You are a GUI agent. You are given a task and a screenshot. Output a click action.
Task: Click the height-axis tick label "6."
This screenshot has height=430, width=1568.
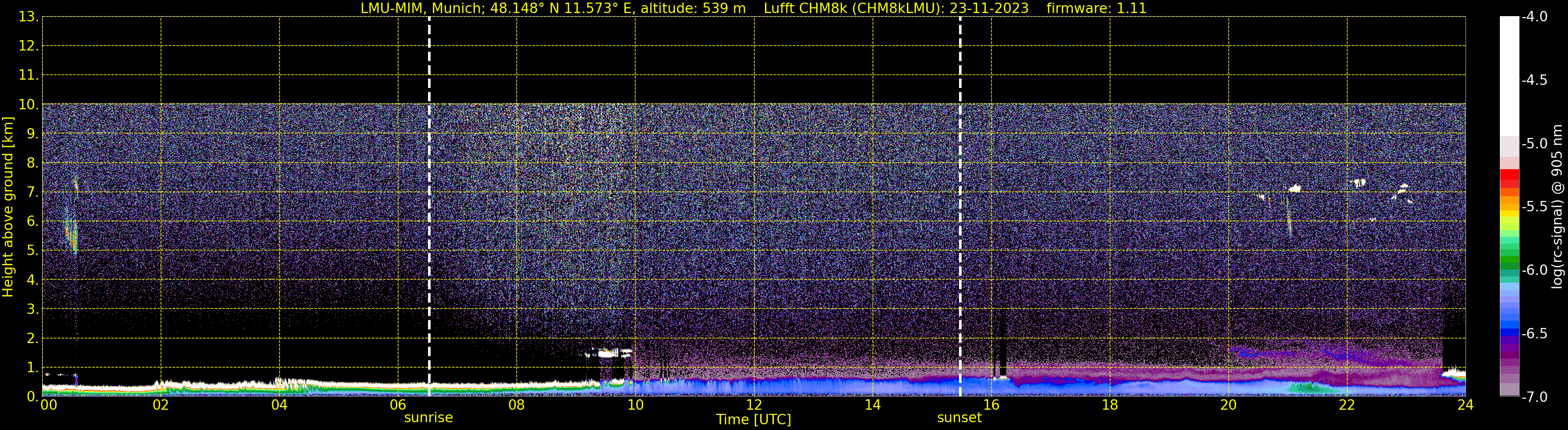[x=32, y=222]
